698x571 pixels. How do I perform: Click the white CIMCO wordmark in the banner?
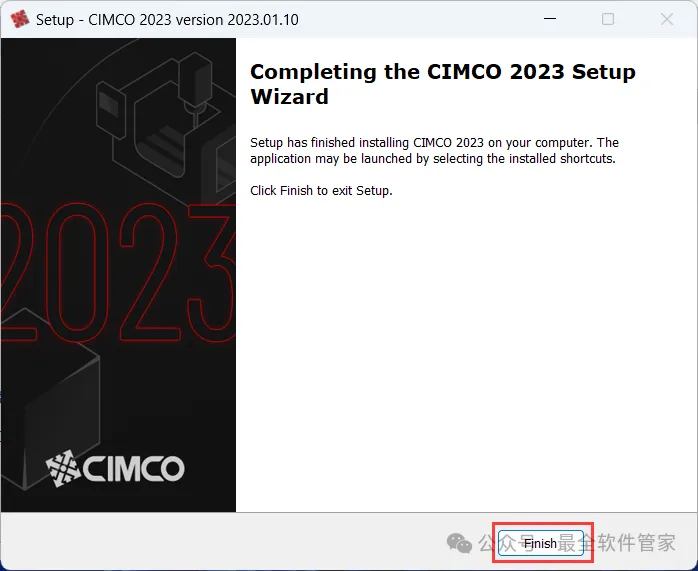pos(134,468)
